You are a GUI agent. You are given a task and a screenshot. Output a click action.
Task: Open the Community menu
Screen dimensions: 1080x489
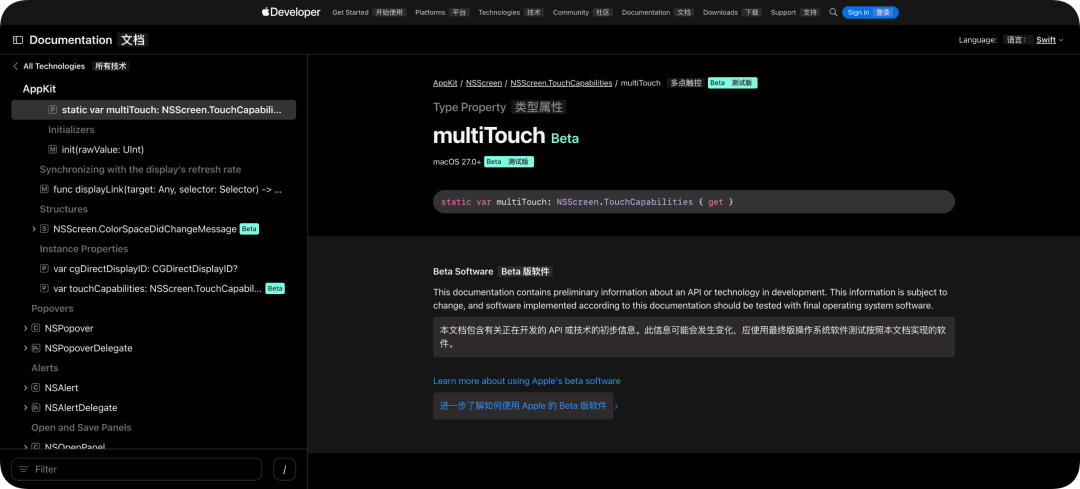tap(570, 12)
